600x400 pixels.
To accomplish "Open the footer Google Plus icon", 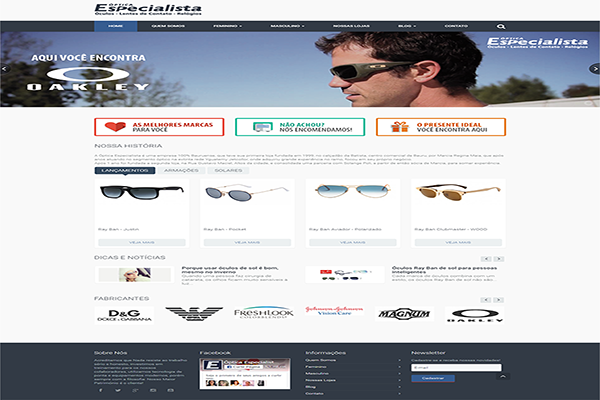I will pos(135,390).
